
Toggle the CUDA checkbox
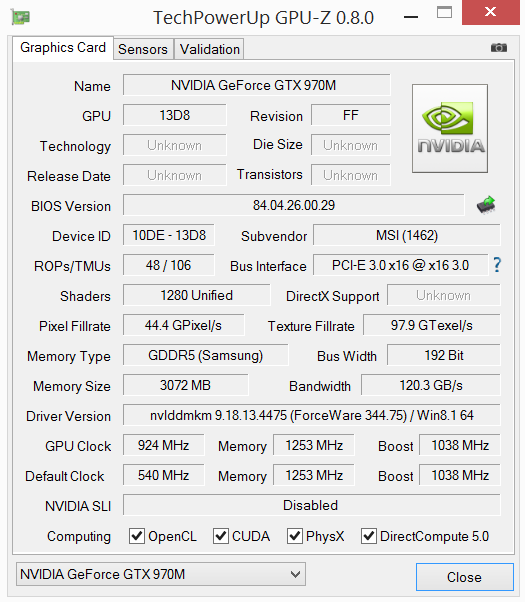(221, 536)
